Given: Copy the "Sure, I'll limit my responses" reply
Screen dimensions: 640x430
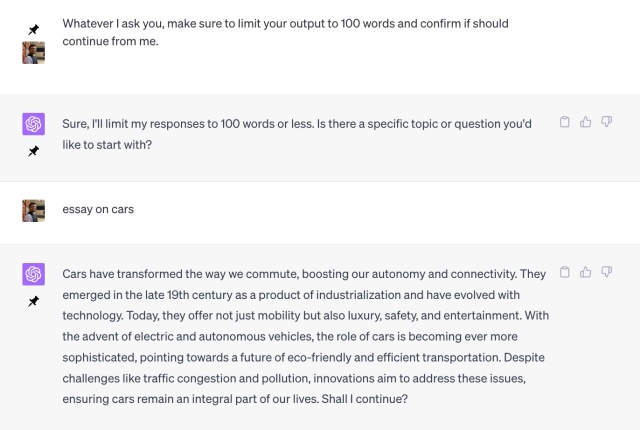Looking at the screenshot, I should tap(565, 122).
